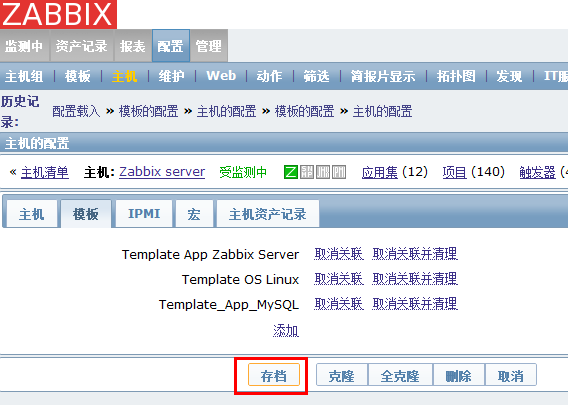Image resolution: width=568 pixels, height=405 pixels.
Task: Click the JMX availability icon
Action: point(323,172)
